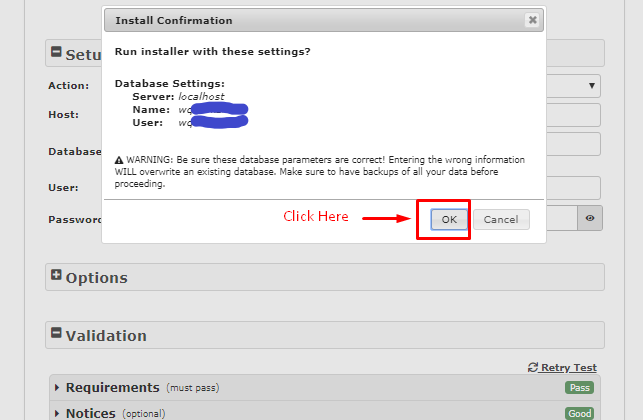Viewport: 643px width, 420px height.
Task: Collapse the Setup section minus icon
Action: pos(56,52)
